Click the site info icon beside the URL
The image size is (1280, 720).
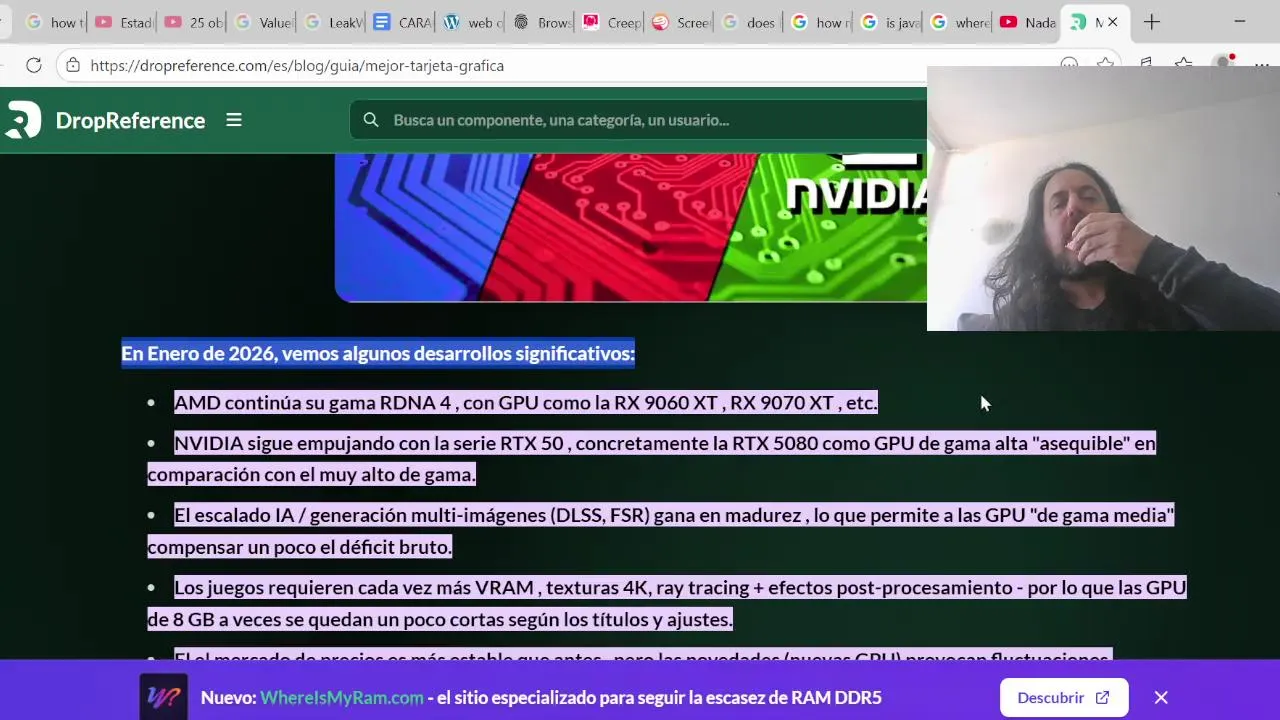[x=72, y=65]
